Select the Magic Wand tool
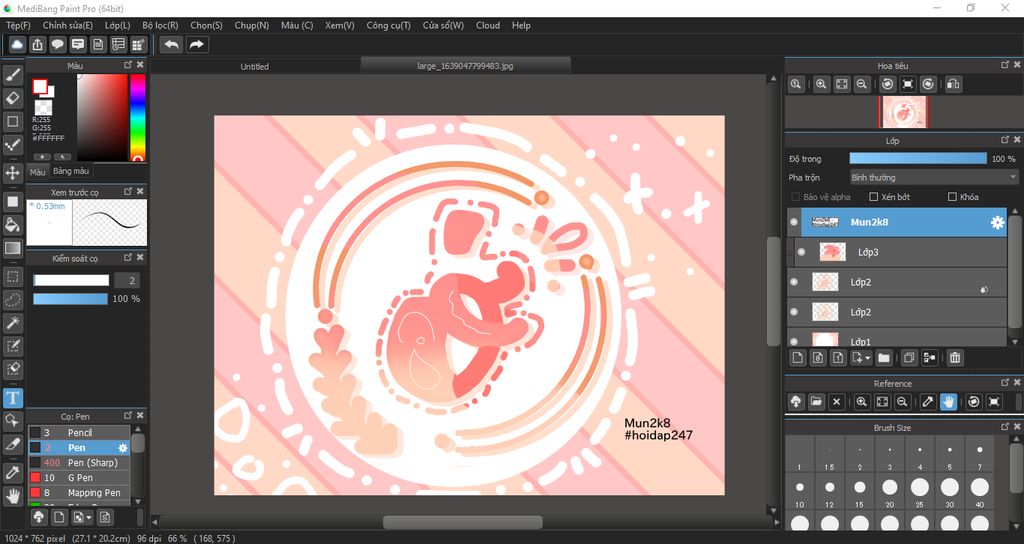Image resolution: width=1024 pixels, height=544 pixels. 12,323
